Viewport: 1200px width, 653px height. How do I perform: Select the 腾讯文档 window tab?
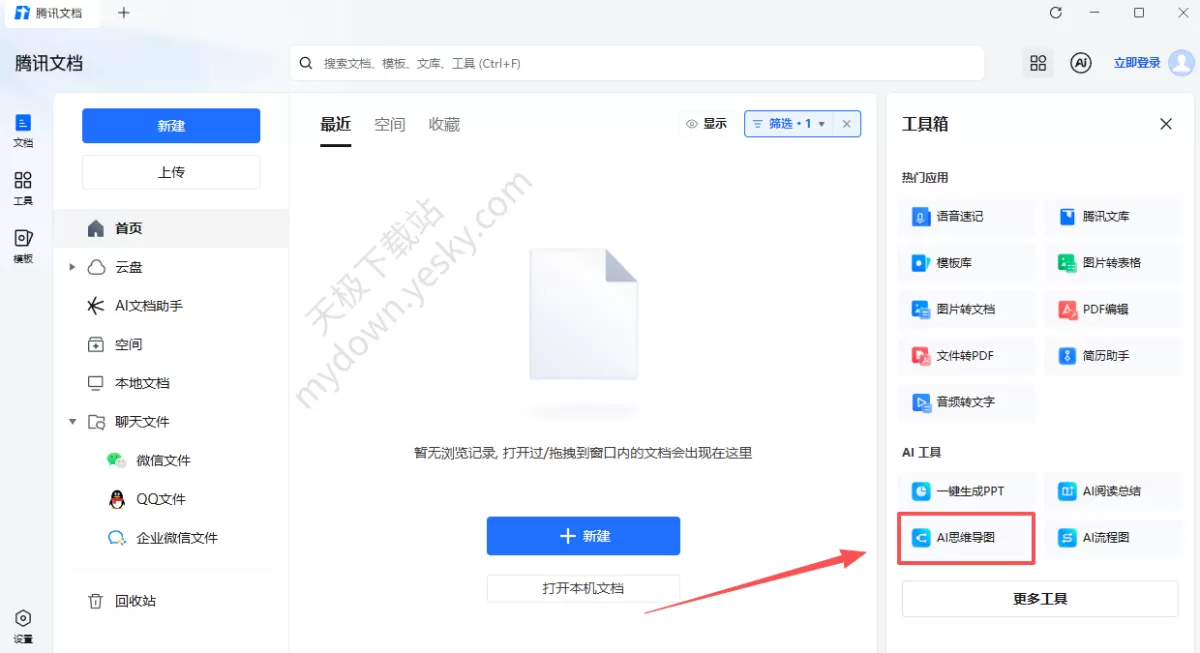[x=52, y=13]
